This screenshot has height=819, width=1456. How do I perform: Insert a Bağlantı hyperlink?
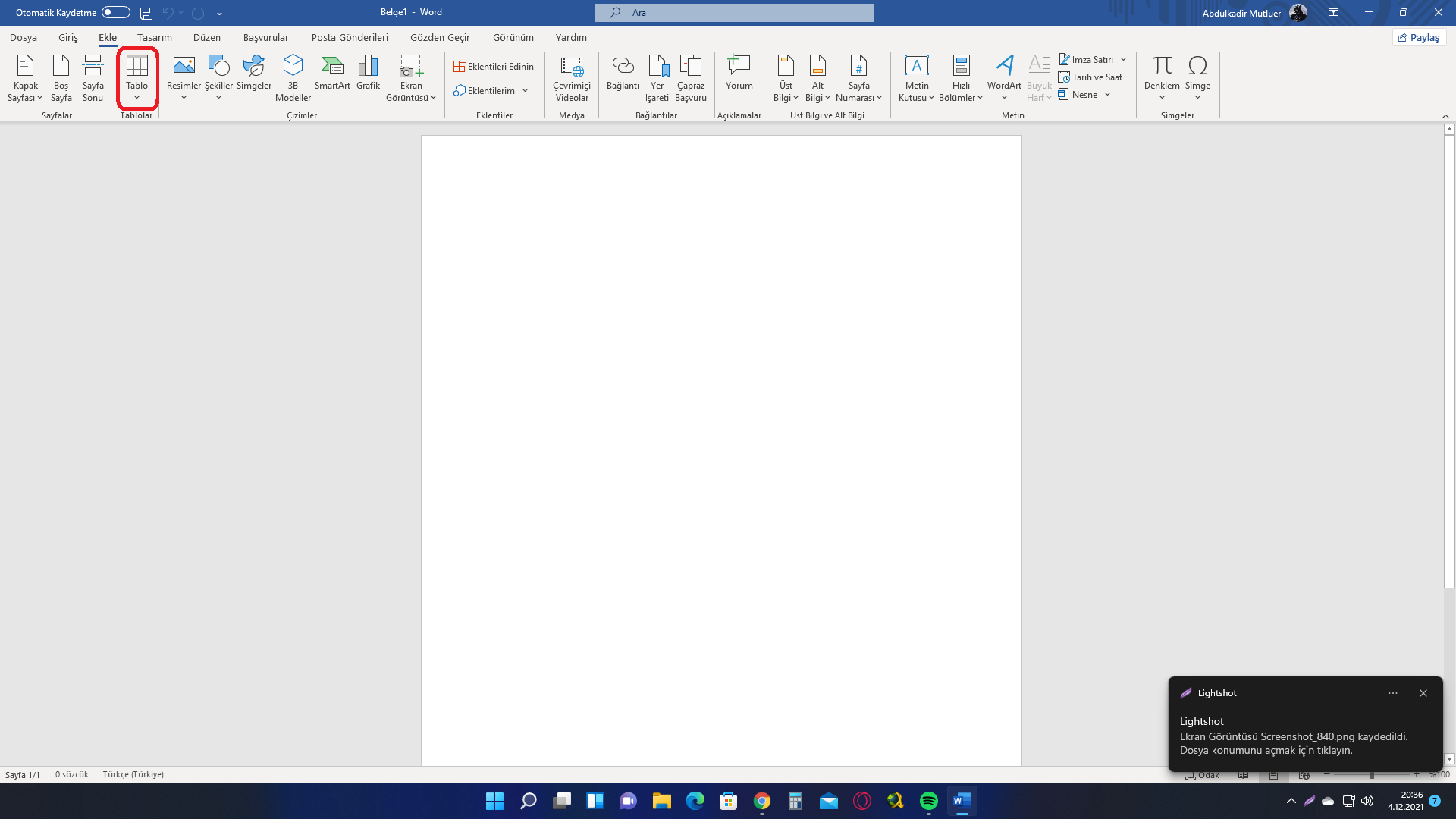point(623,73)
